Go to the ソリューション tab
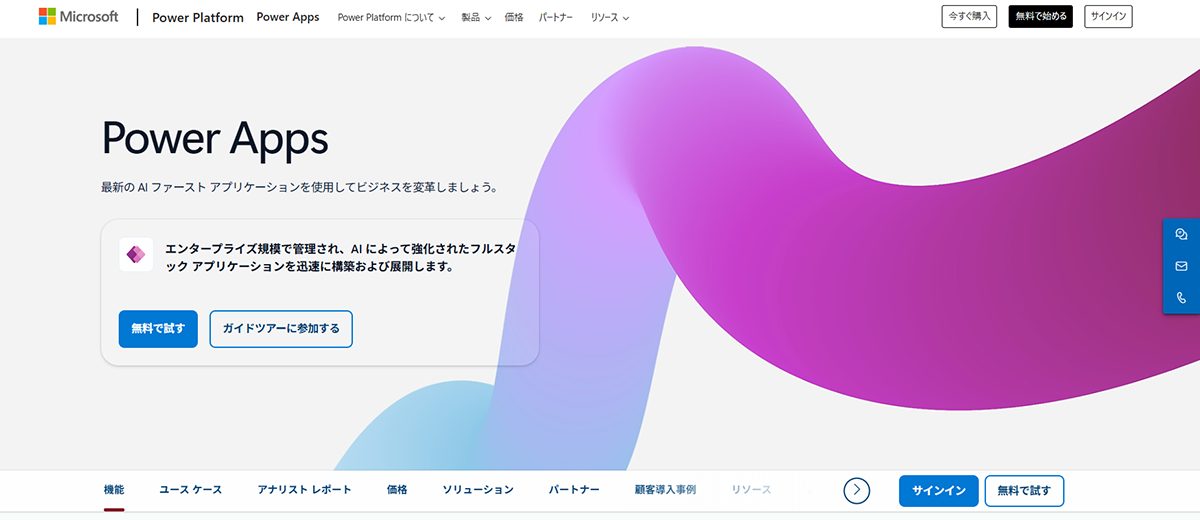This screenshot has width=1200, height=520. (x=478, y=490)
